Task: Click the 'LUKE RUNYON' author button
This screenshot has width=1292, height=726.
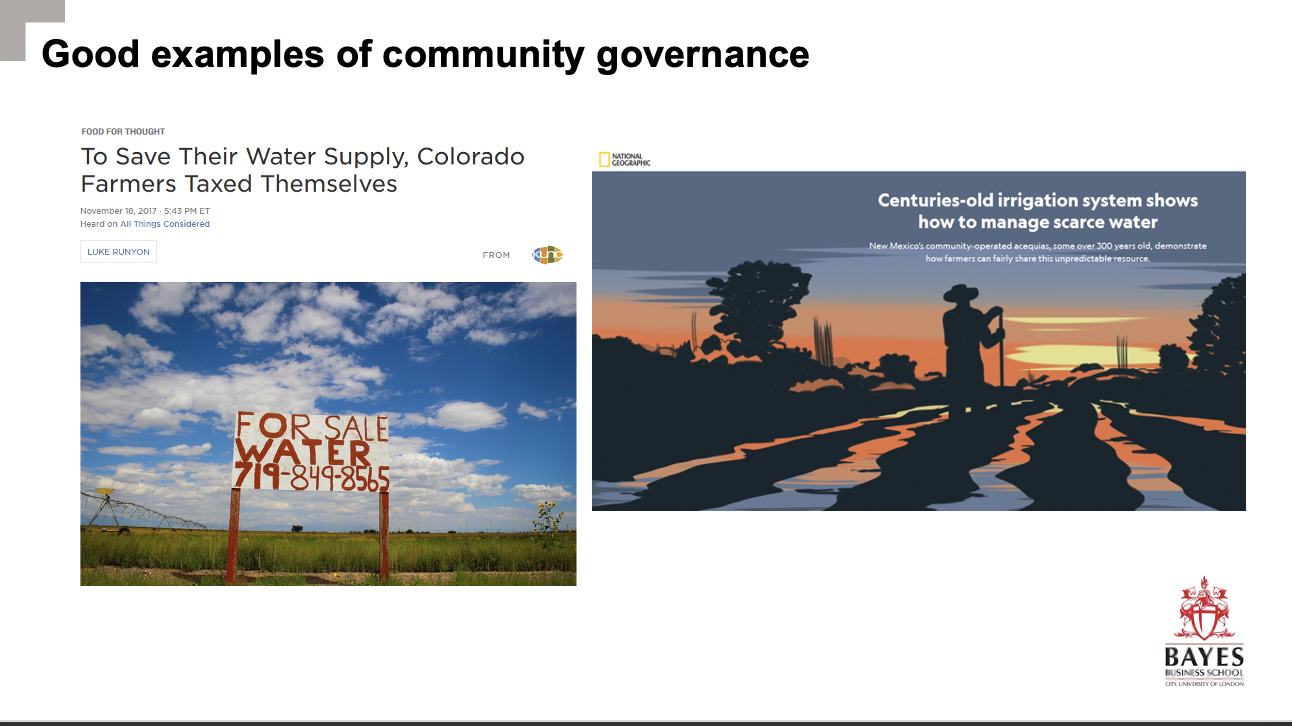Action: coord(118,252)
